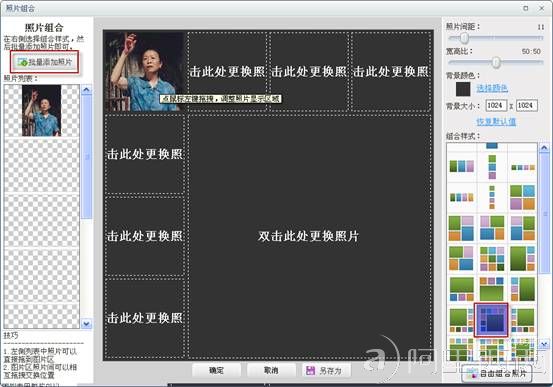Choose the three-by-three nine-square grid layout

click(492, 259)
